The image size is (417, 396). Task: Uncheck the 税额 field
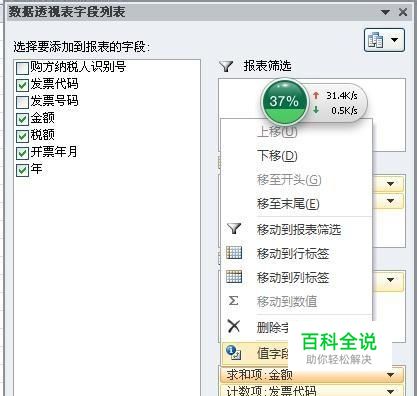pyautogui.click(x=22, y=136)
